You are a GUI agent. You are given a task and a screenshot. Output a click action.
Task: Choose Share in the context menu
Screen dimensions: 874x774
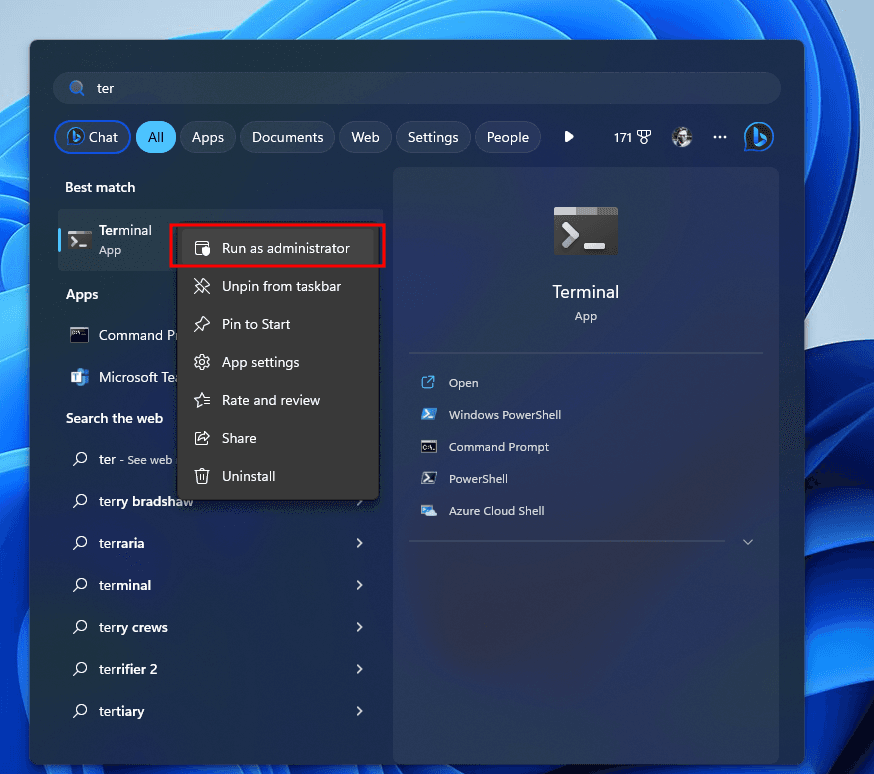tap(278, 438)
